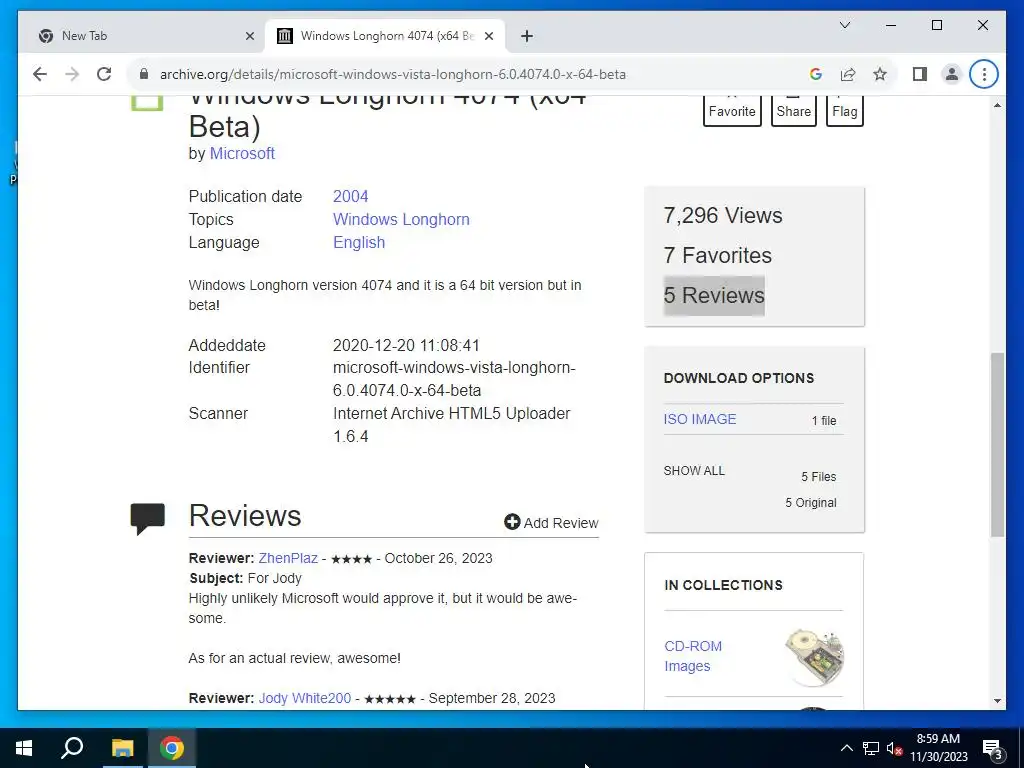Click the scrollbar down arrow
The height and width of the screenshot is (768, 1024).
[x=997, y=701]
